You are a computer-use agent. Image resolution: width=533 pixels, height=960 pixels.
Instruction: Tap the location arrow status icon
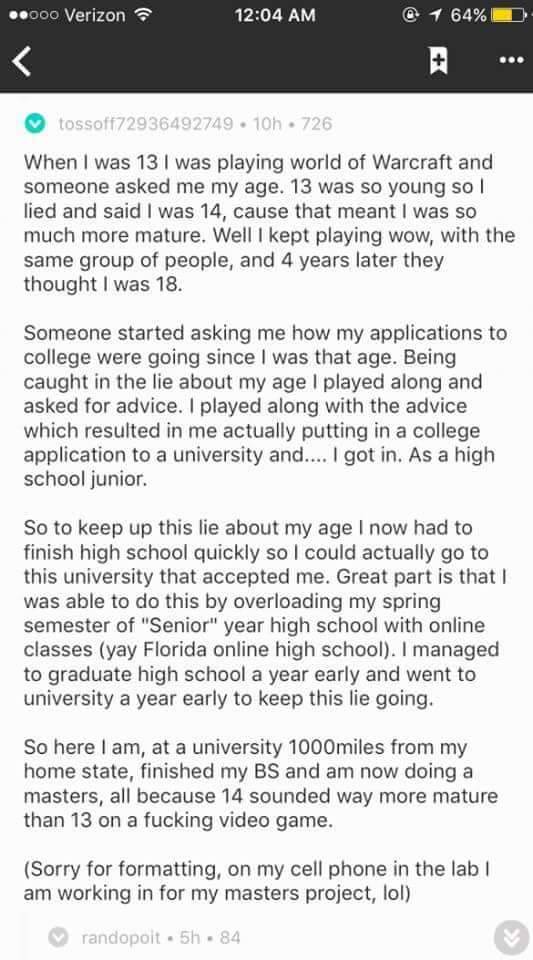(436, 15)
